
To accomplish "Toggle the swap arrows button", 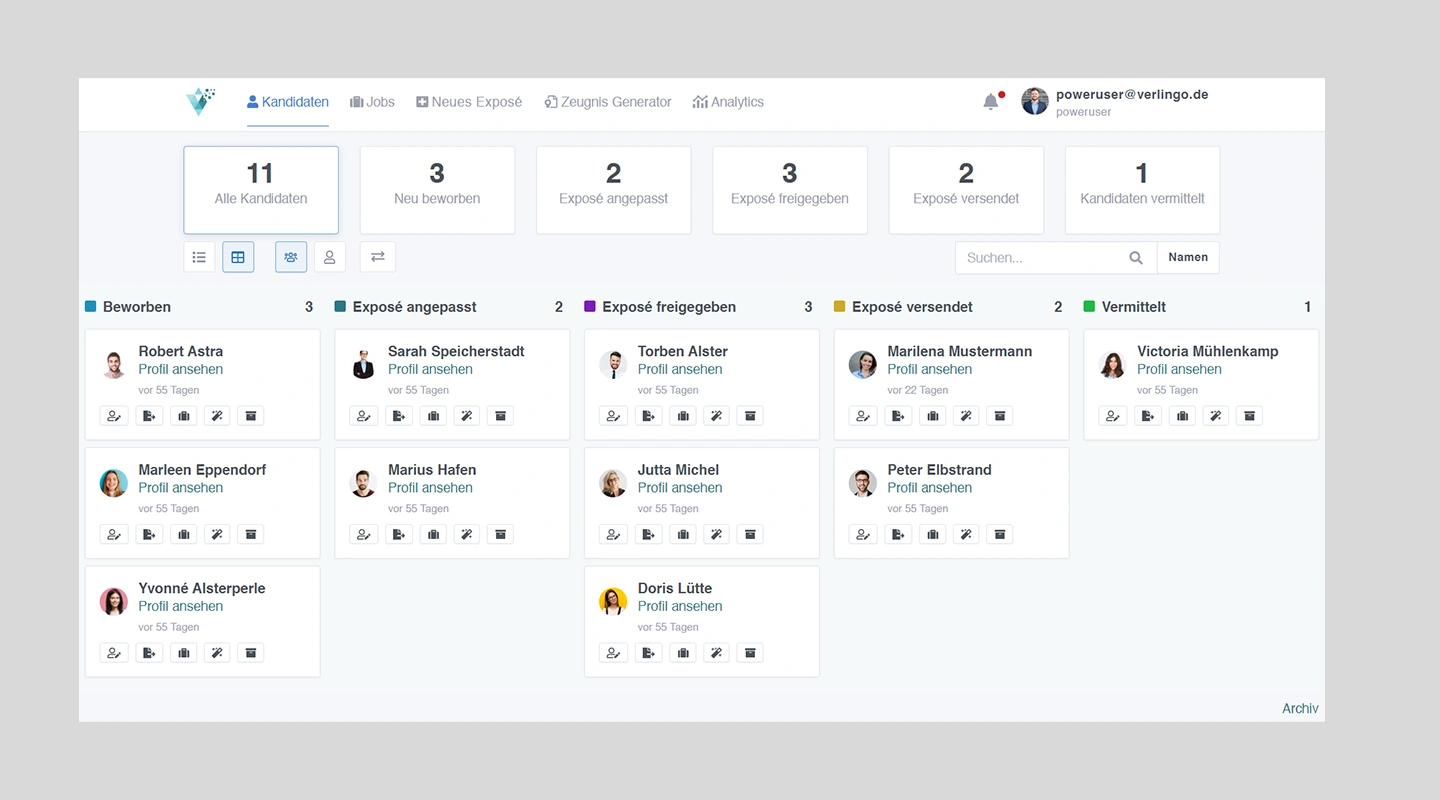I will pos(378,257).
